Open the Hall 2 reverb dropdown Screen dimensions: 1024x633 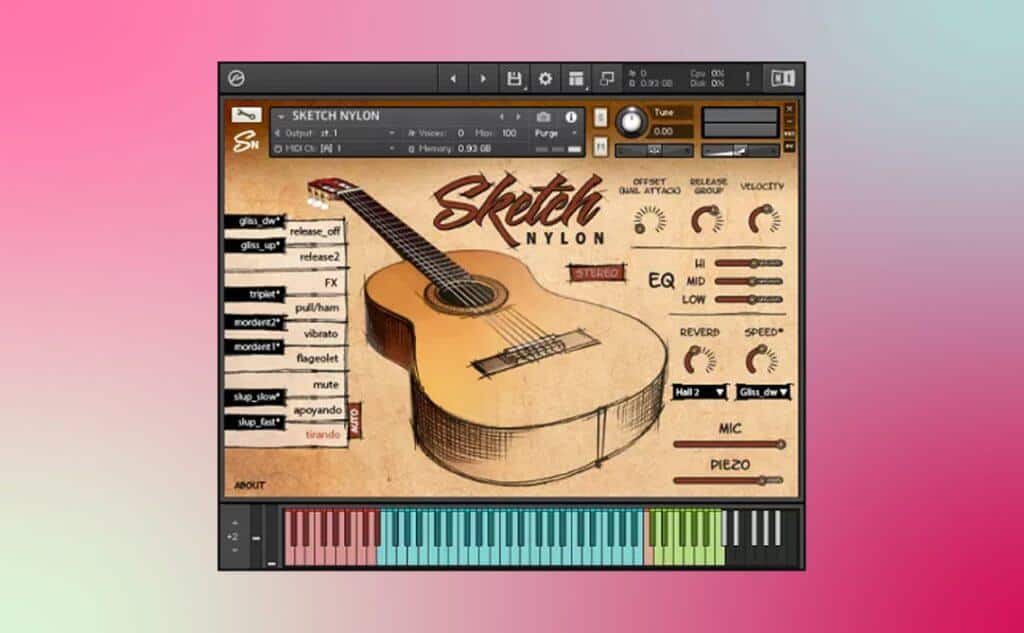[699, 393]
